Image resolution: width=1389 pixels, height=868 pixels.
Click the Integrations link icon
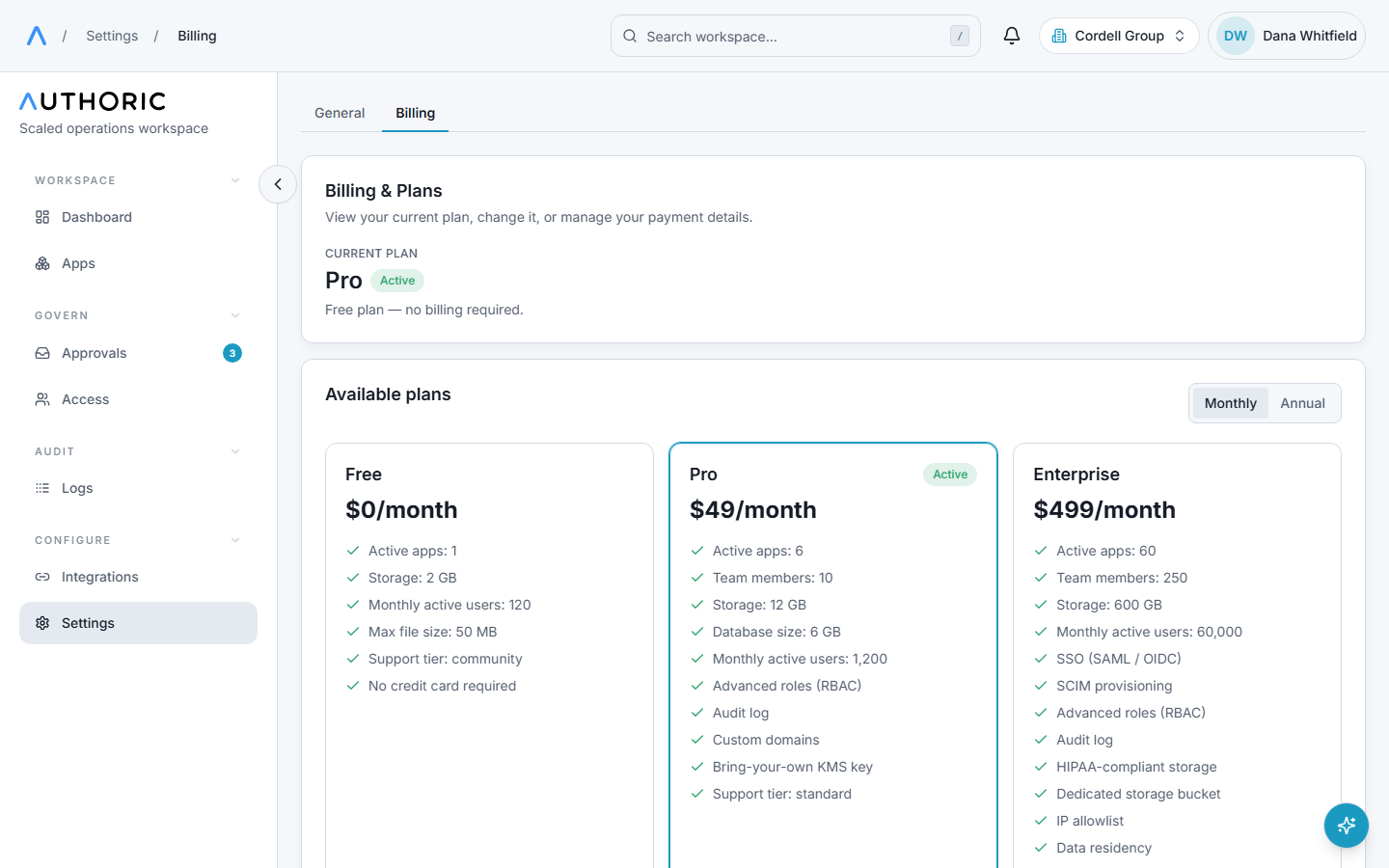pos(42,577)
